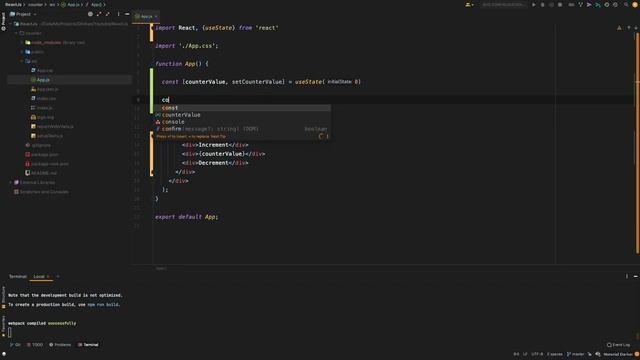Open terminal panel options three-dot icon

pyautogui.click(x=627, y=276)
